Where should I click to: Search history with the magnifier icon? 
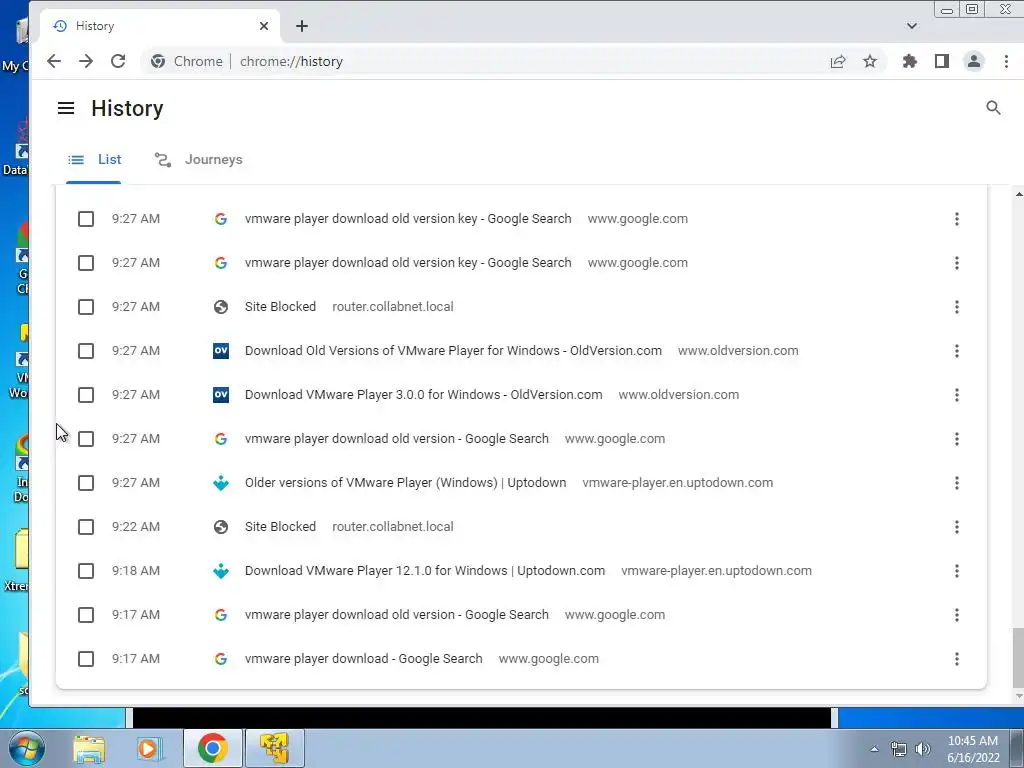pyautogui.click(x=993, y=108)
